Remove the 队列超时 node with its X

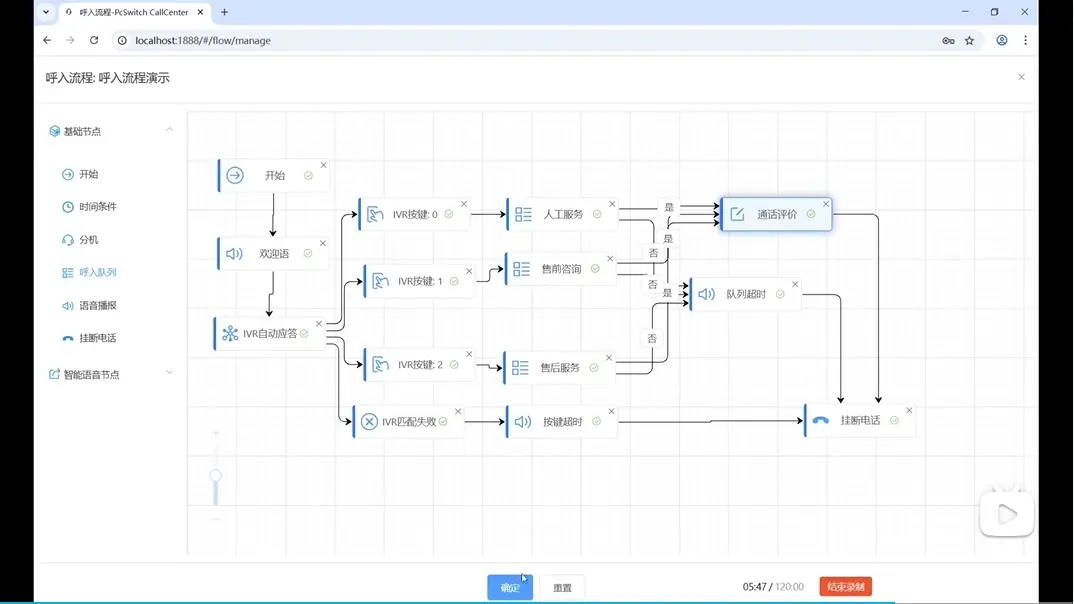[x=795, y=284]
